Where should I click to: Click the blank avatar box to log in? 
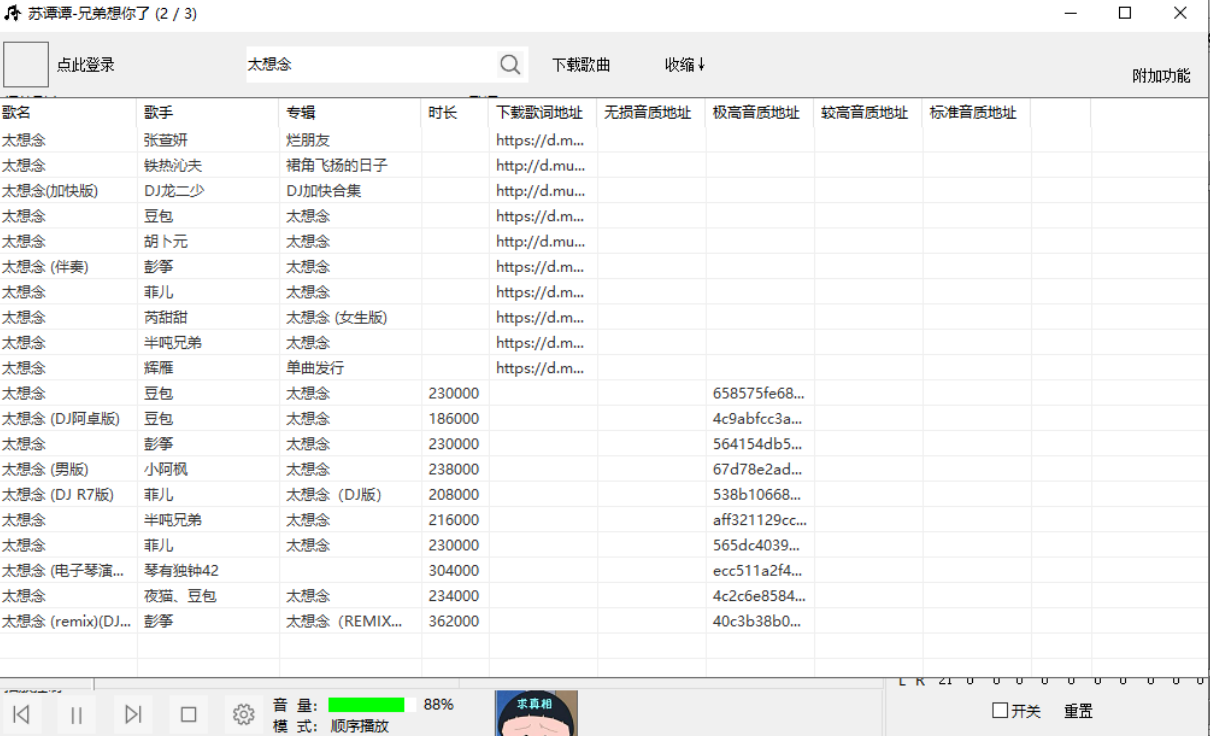point(26,65)
